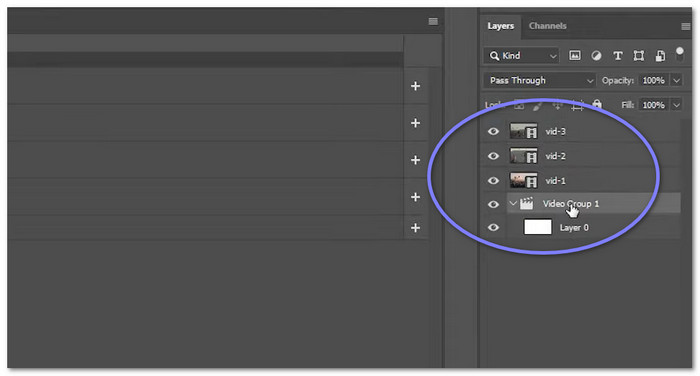The image size is (700, 376).
Task: Turn layer filtering on or off
Action: (x=679, y=54)
